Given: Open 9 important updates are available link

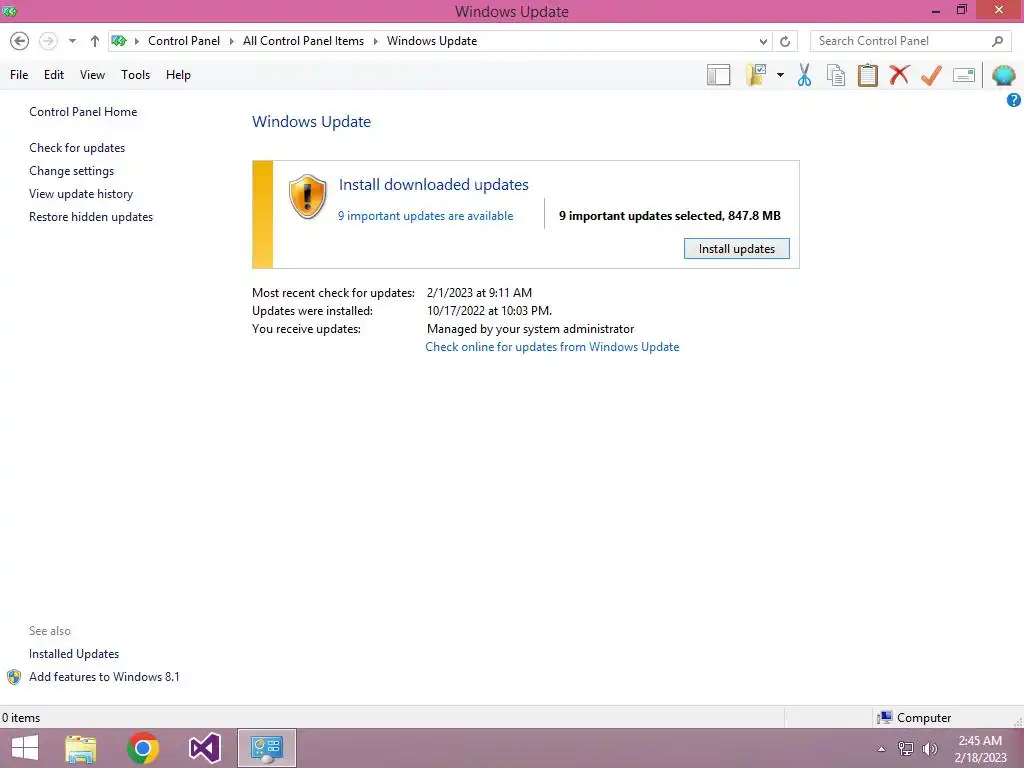Looking at the screenshot, I should click(x=425, y=216).
